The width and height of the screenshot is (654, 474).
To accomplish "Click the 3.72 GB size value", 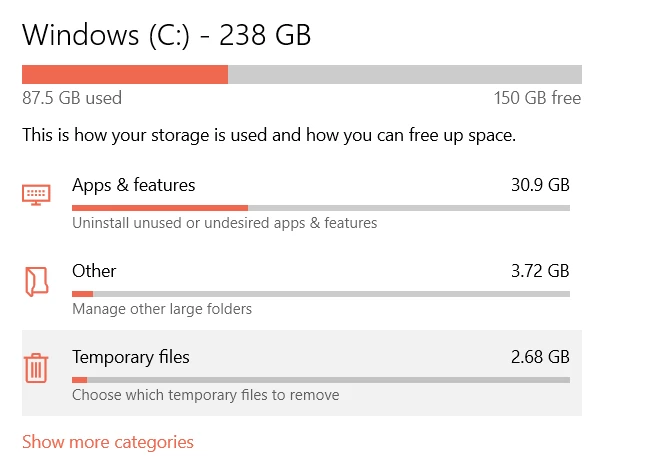I will 538,271.
